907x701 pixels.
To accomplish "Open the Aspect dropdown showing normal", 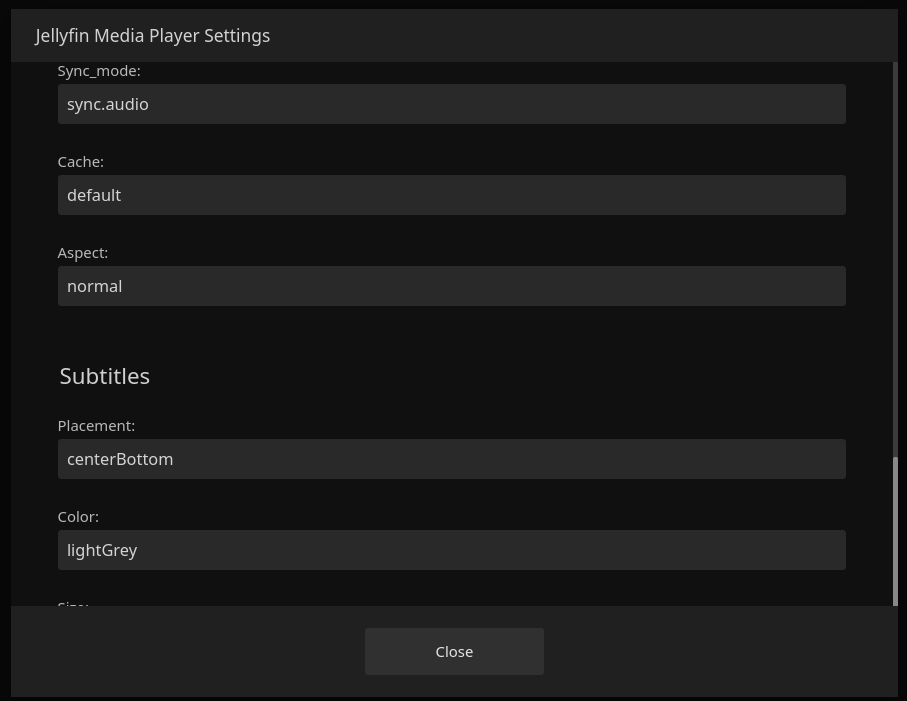I will pyautogui.click(x=451, y=286).
